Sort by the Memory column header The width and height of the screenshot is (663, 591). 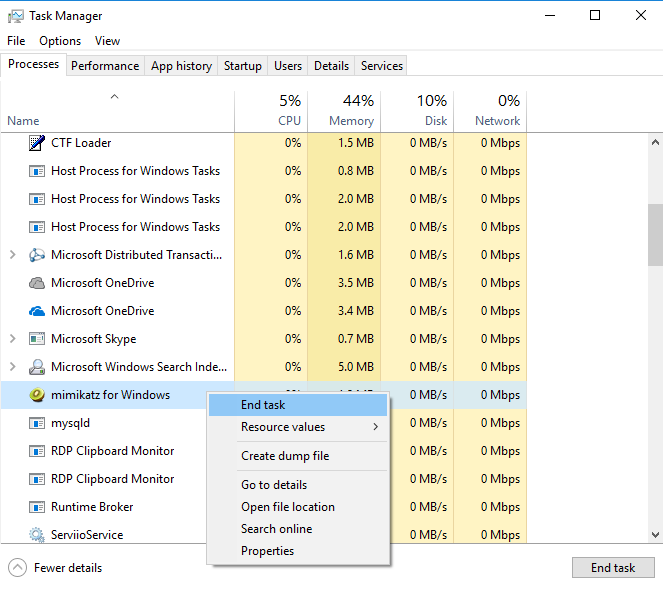pos(344,111)
